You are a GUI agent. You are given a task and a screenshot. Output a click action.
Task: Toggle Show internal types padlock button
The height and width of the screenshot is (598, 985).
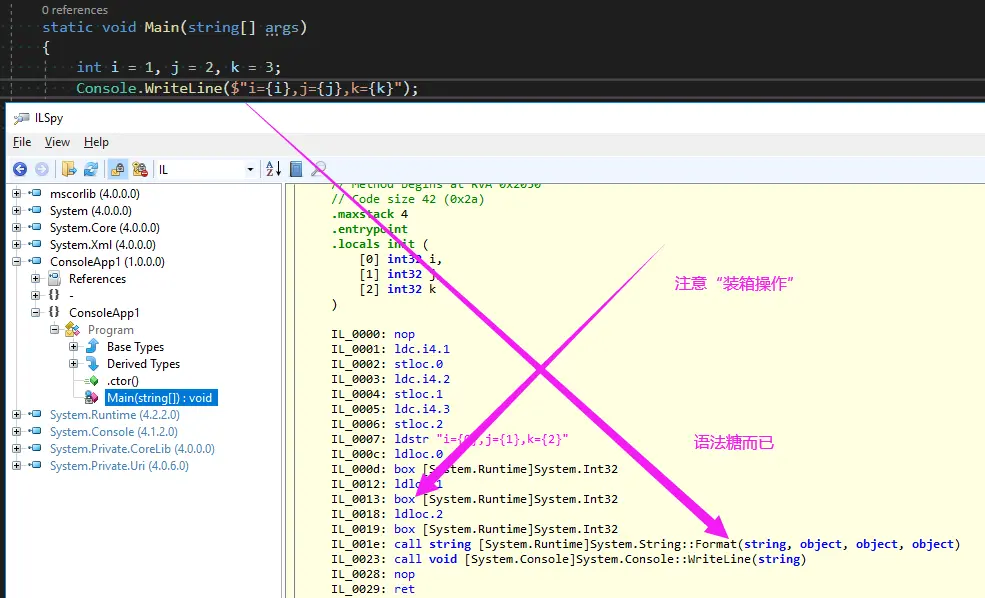117,169
